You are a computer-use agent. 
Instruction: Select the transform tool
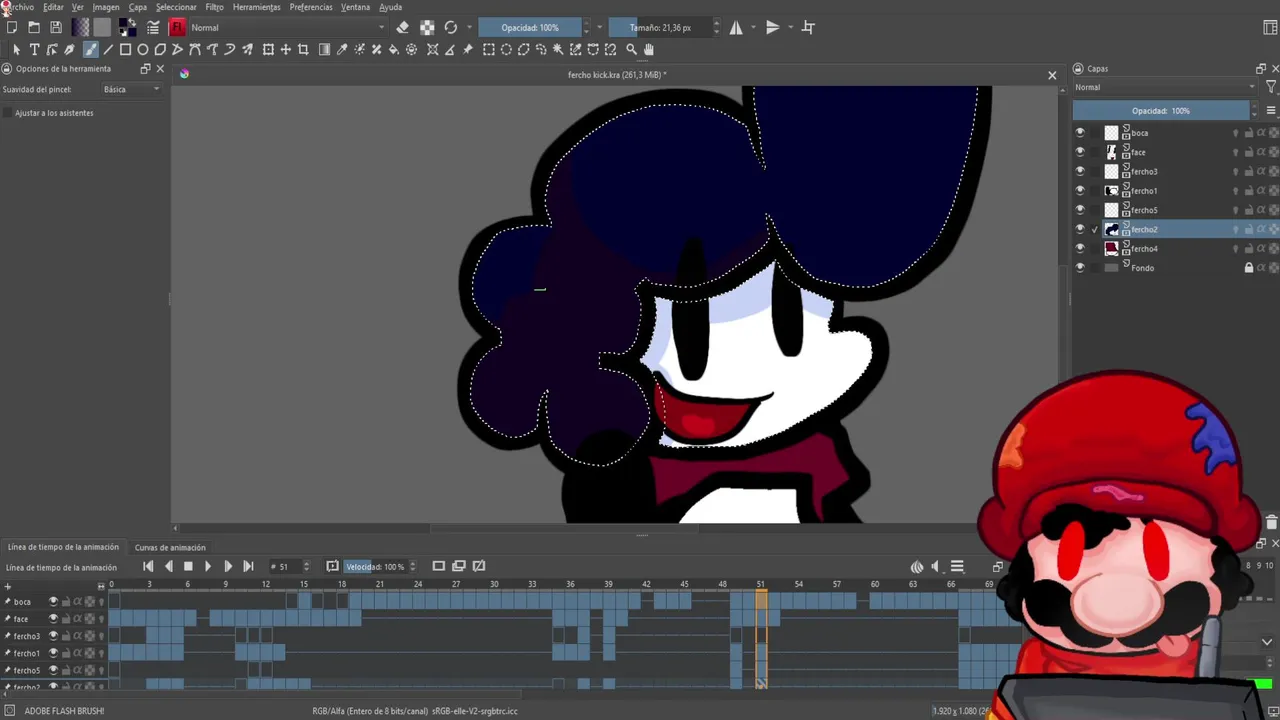(268, 49)
